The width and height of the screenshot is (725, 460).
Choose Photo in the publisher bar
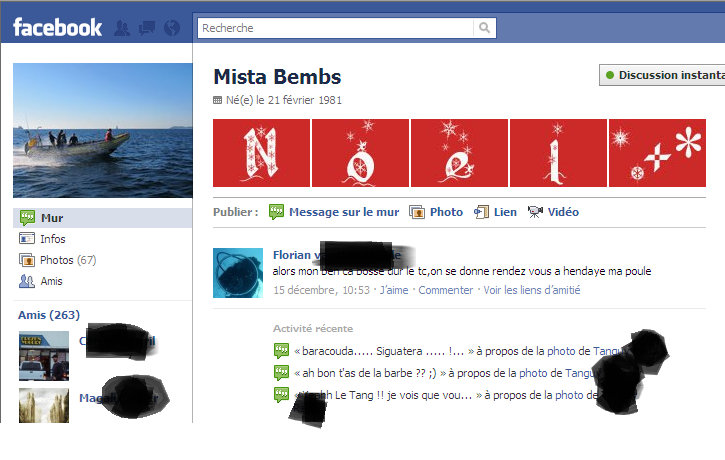(x=445, y=212)
